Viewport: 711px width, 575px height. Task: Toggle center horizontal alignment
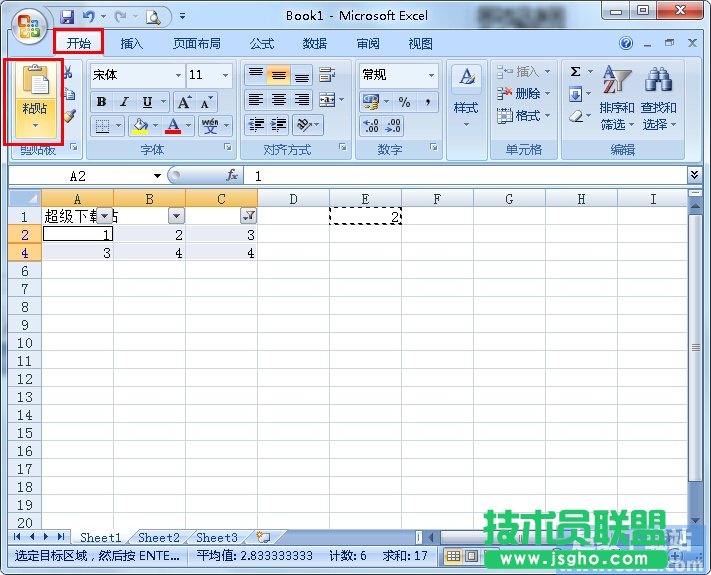[279, 100]
